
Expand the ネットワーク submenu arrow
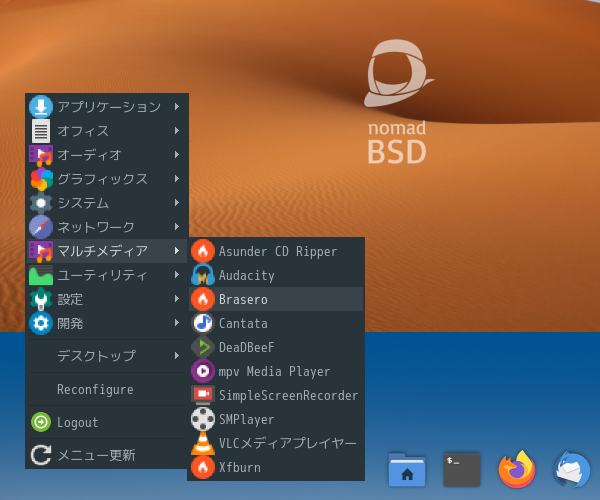[x=177, y=227]
